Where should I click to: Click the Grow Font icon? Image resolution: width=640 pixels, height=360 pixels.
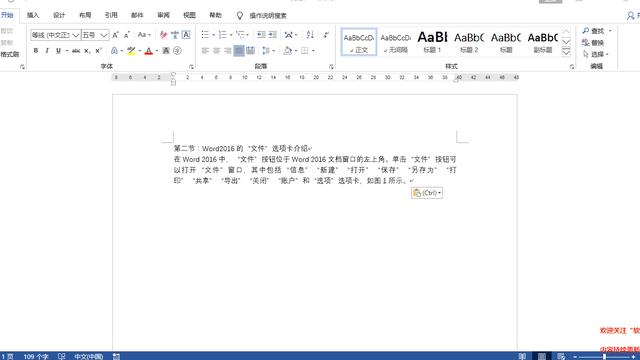coord(116,35)
